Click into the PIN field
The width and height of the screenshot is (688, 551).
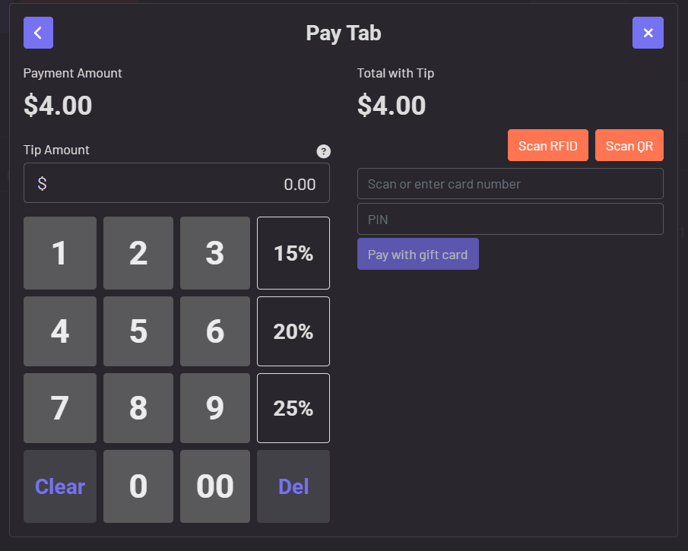[x=510, y=219]
